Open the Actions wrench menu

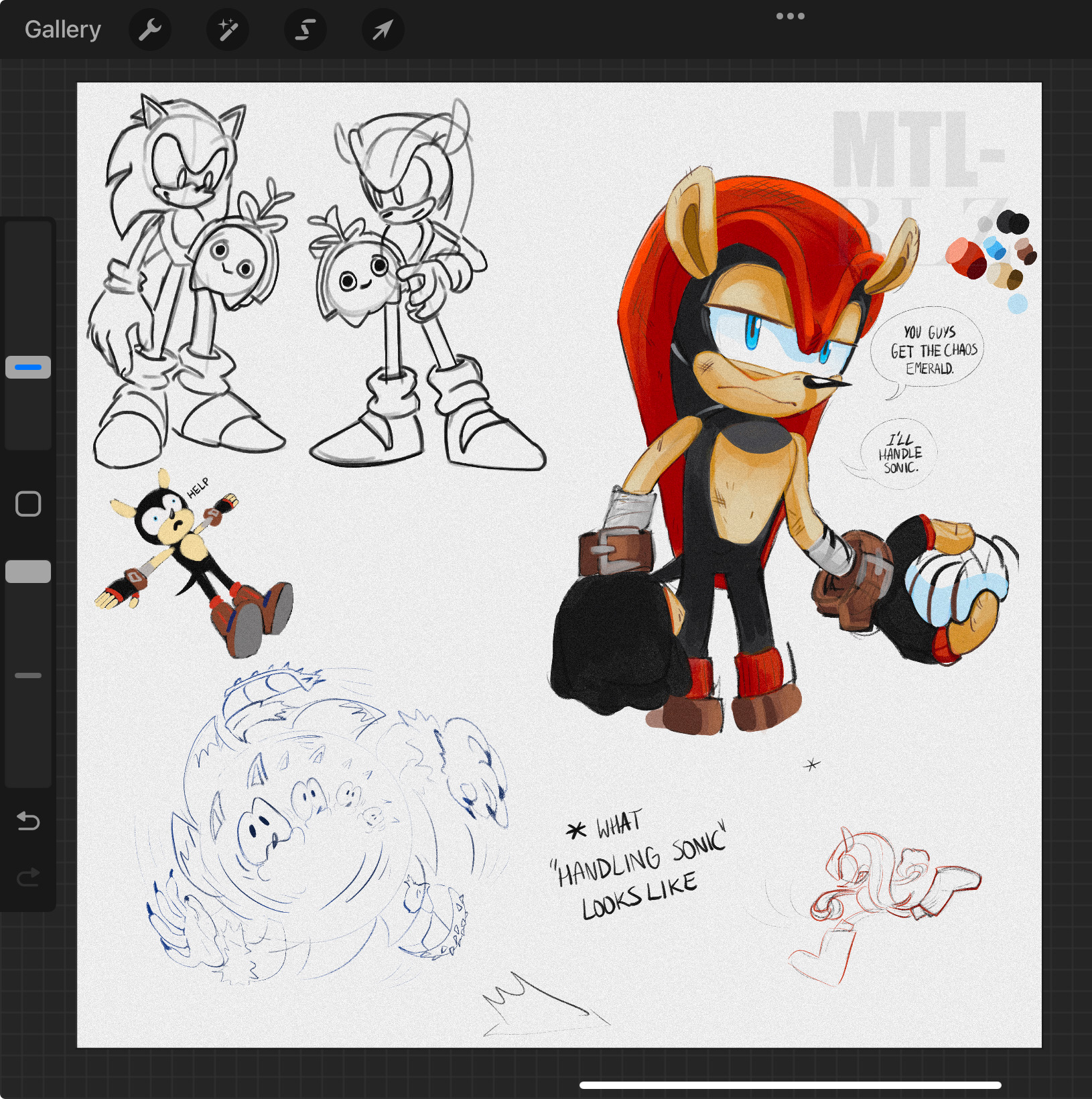pyautogui.click(x=149, y=29)
